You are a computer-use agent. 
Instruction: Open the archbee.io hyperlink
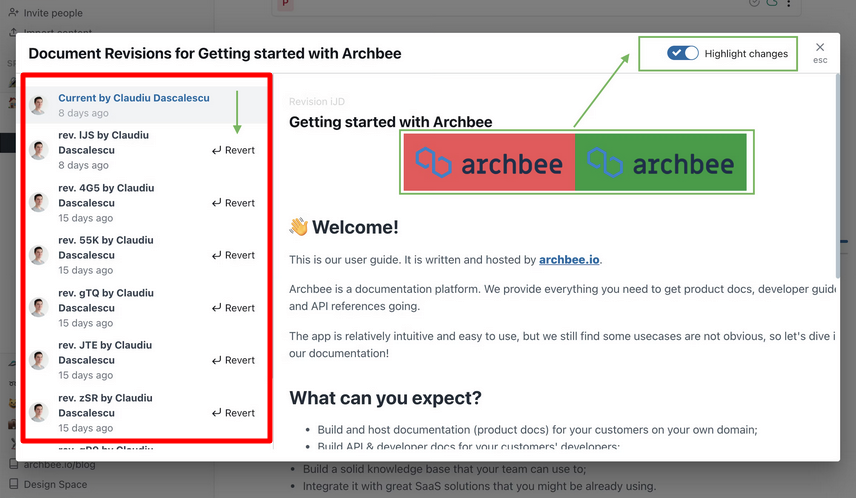pos(569,260)
